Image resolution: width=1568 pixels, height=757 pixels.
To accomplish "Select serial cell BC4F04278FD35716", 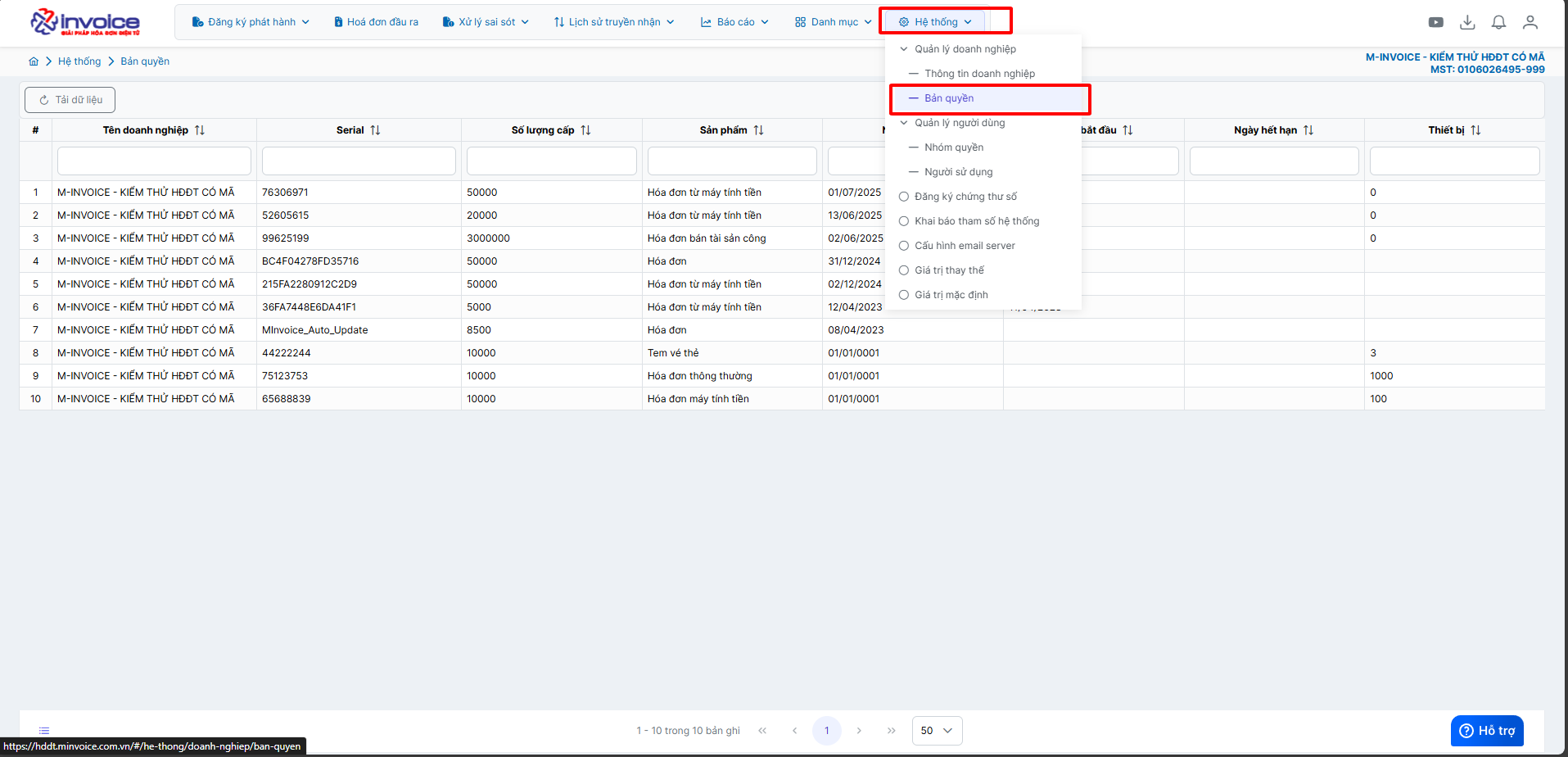I will click(x=359, y=261).
